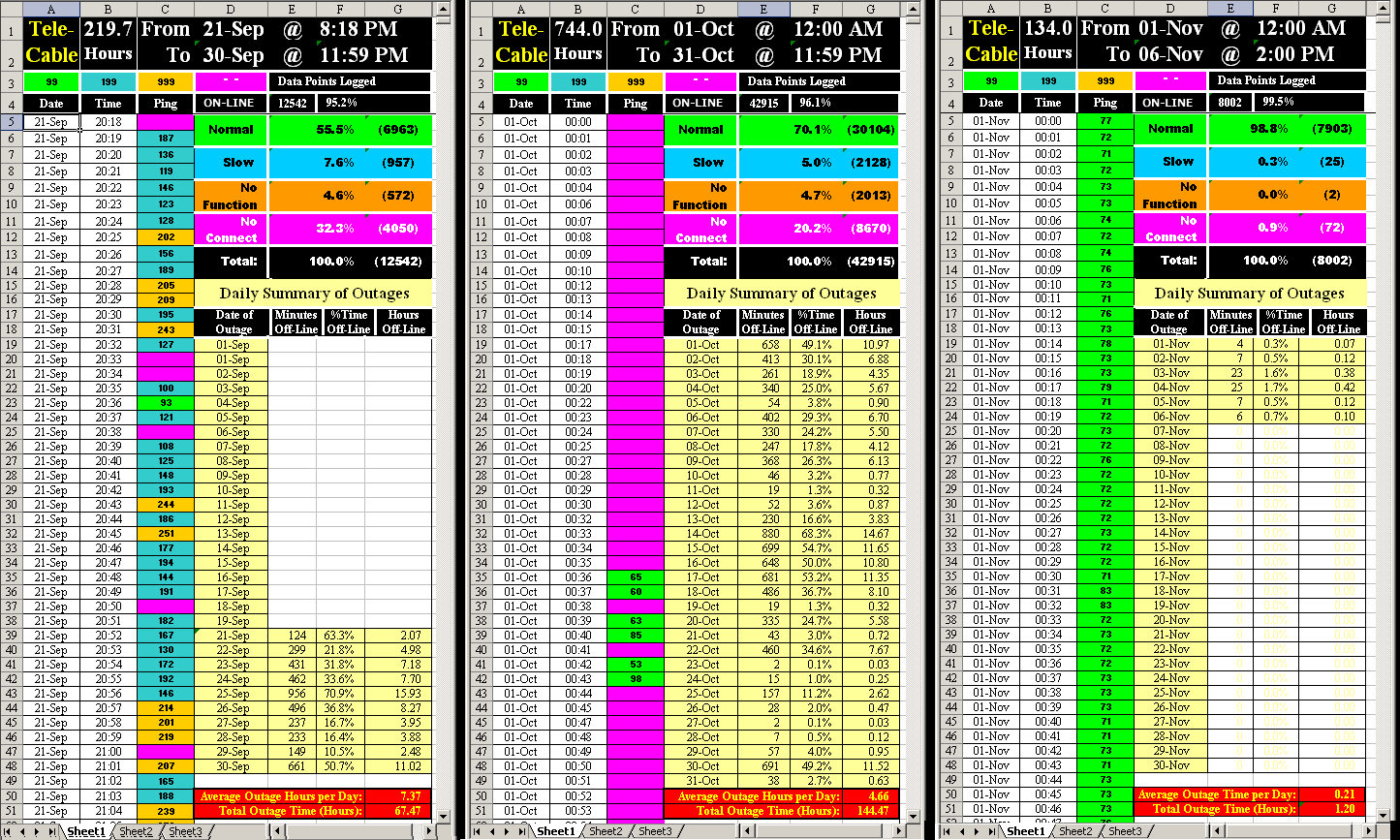Open Sheet3 tab in the October window
This screenshot has height=840, width=1400.
tap(654, 831)
